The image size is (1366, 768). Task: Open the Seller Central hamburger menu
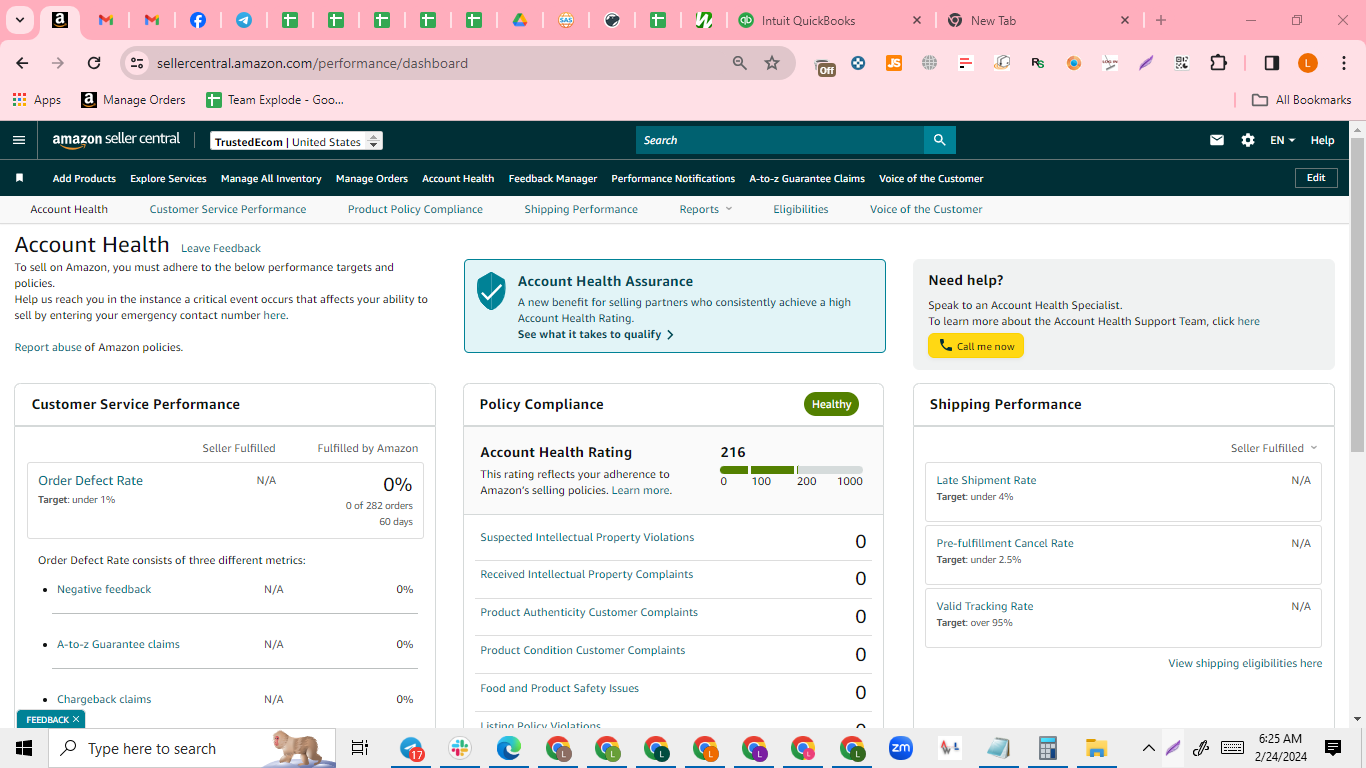click(19, 140)
